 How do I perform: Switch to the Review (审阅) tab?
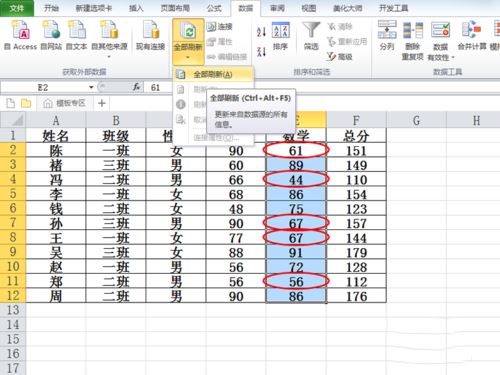click(x=277, y=8)
